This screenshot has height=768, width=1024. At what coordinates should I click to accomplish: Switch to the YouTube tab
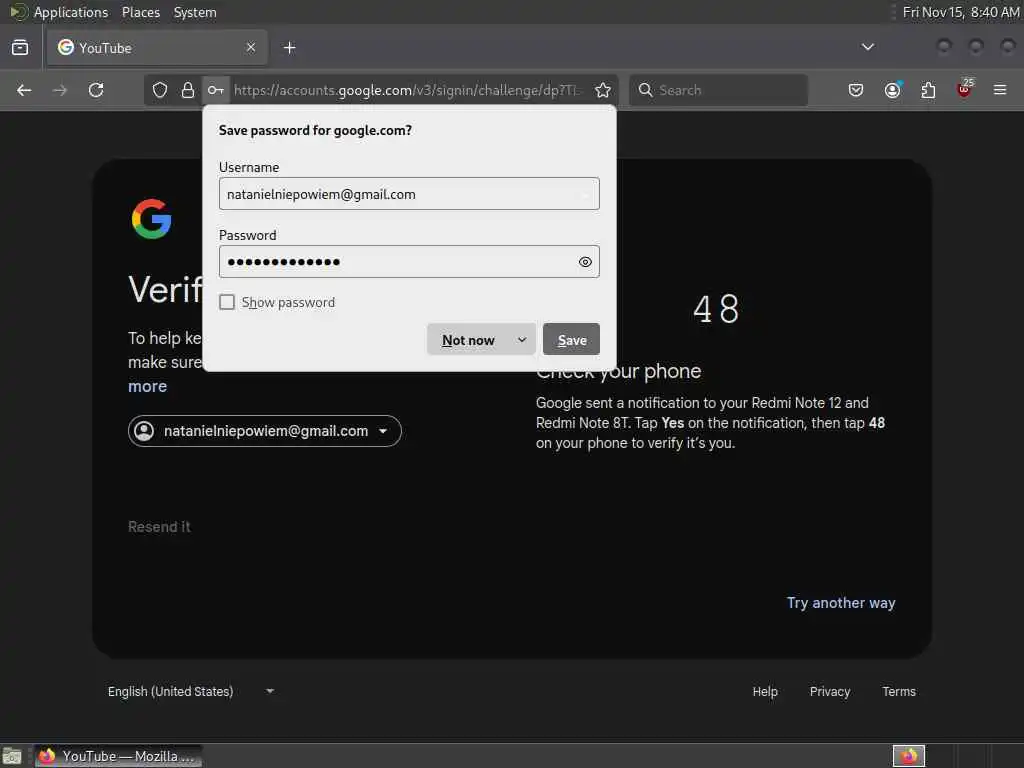[157, 48]
